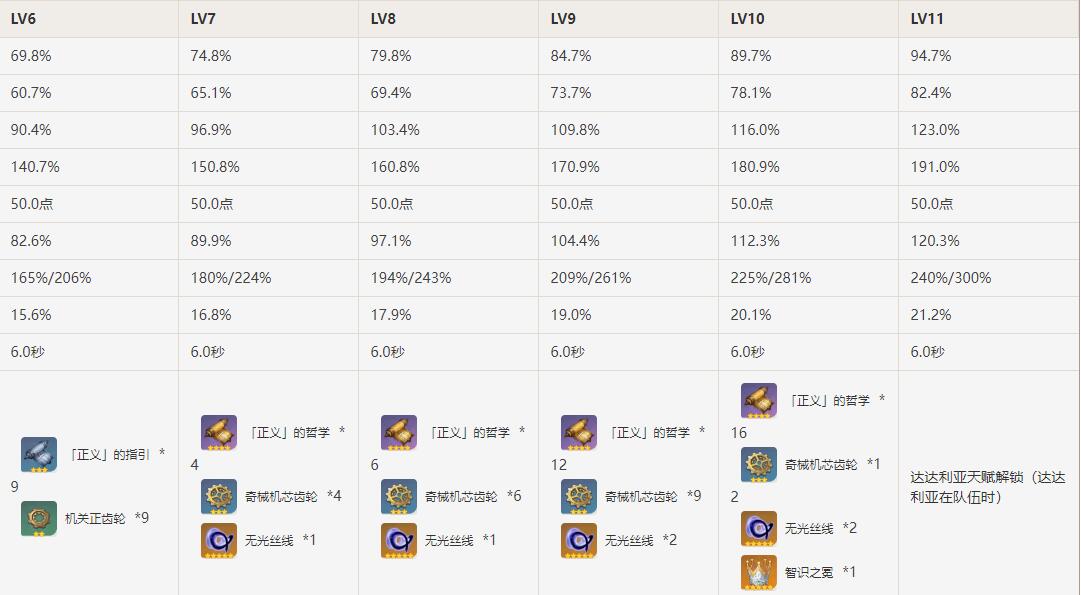Select the LV9 column header
This screenshot has width=1081, height=595.
click(564, 18)
